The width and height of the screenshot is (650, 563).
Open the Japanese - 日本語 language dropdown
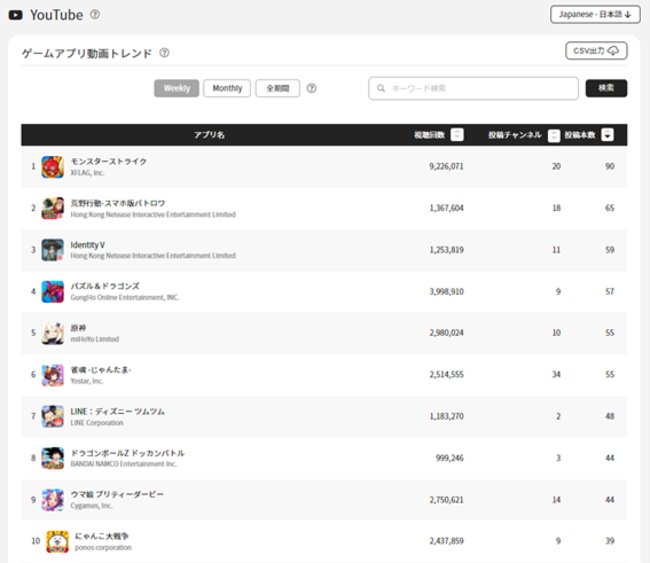tap(594, 14)
